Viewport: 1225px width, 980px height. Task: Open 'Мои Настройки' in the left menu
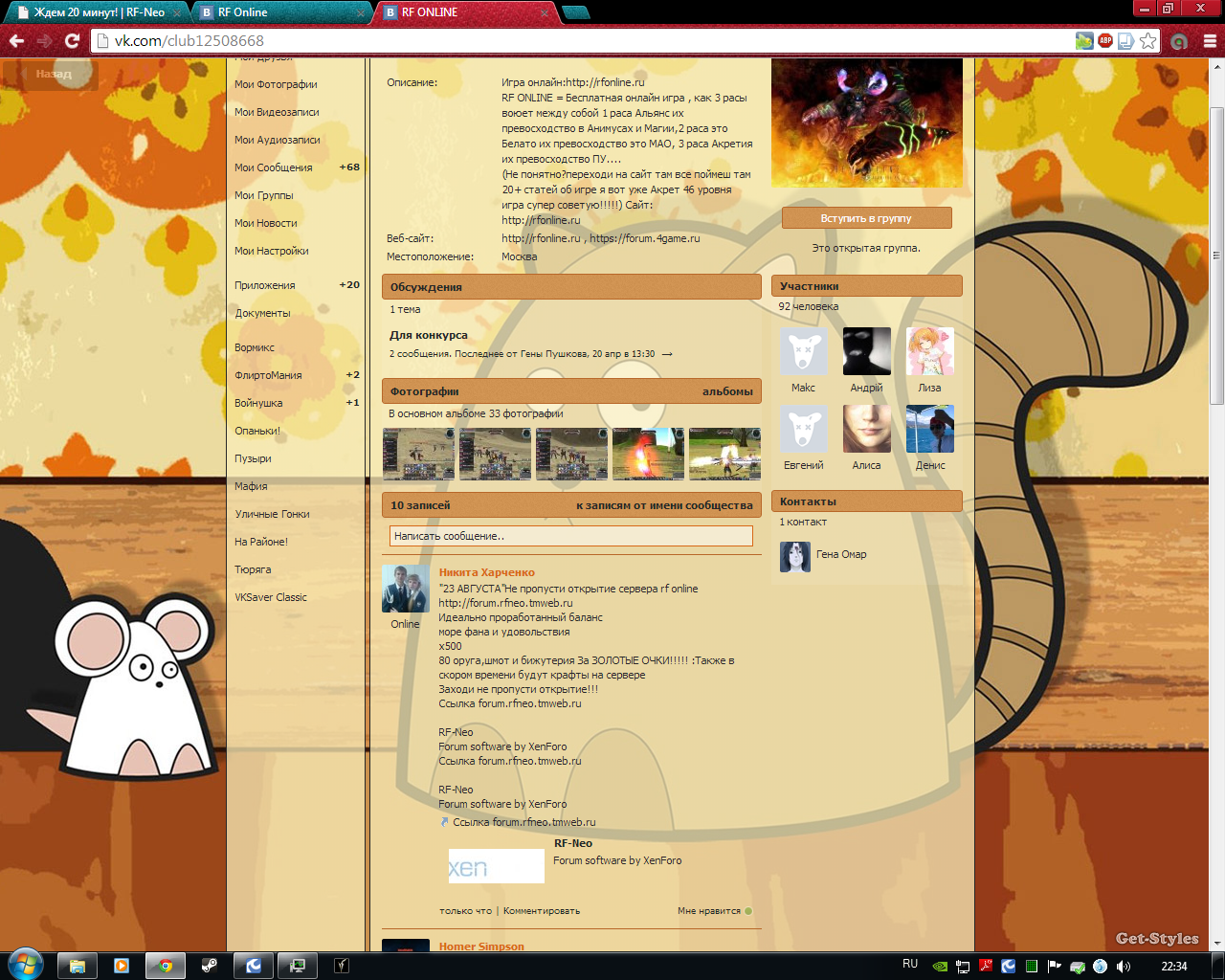coord(272,251)
